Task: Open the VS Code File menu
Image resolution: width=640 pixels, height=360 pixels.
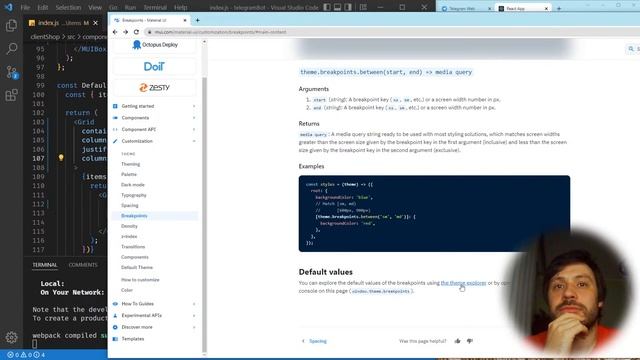Action: [x=25, y=7]
